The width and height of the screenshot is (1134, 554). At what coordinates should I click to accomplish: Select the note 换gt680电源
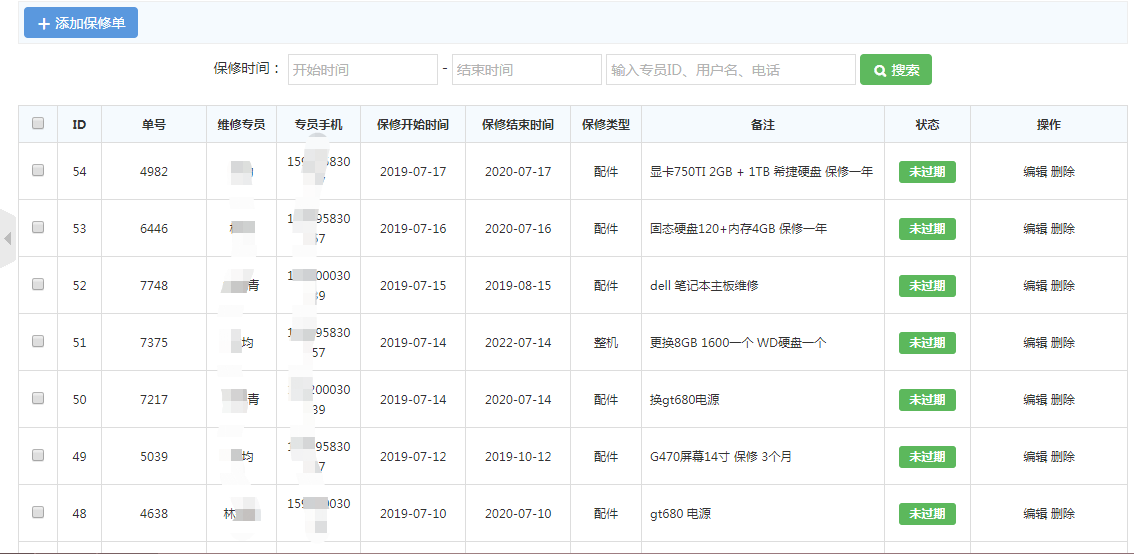685,399
